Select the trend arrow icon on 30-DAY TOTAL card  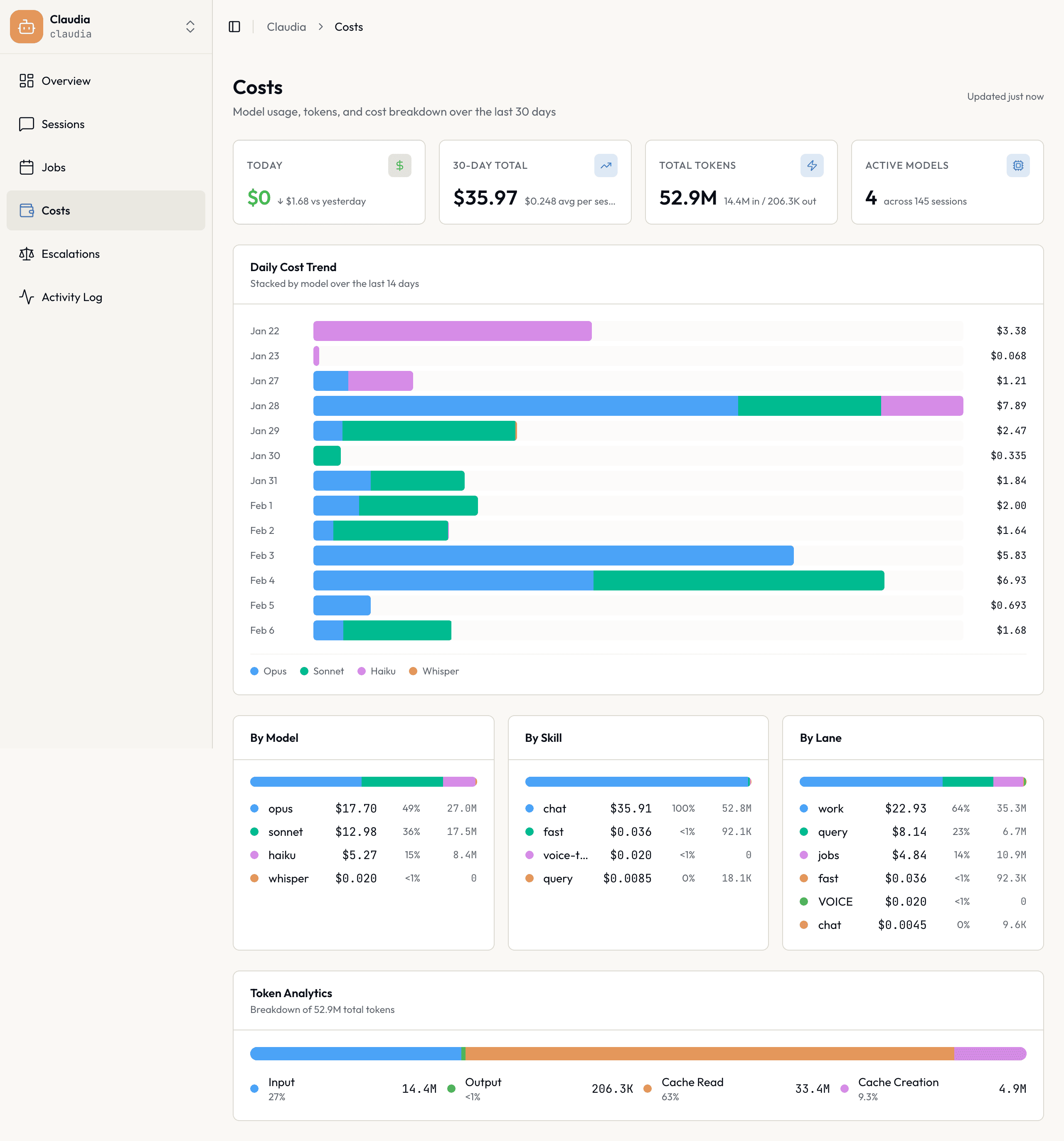(606, 165)
